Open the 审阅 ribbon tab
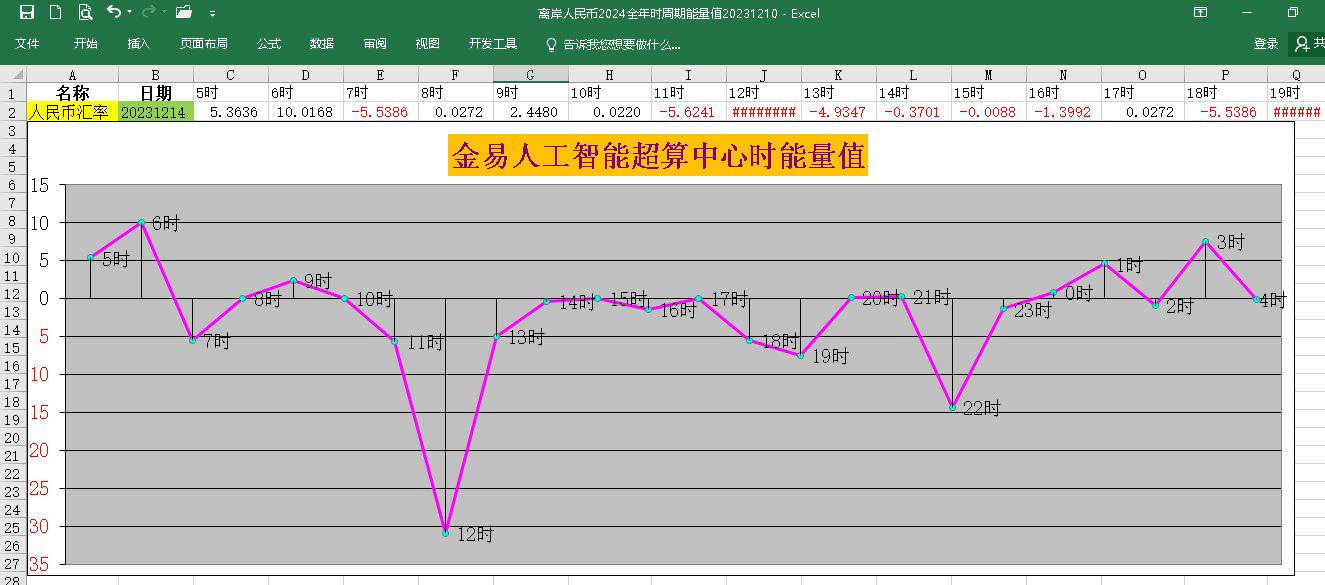Screen dimensions: 1325x585 pyautogui.click(x=375, y=44)
